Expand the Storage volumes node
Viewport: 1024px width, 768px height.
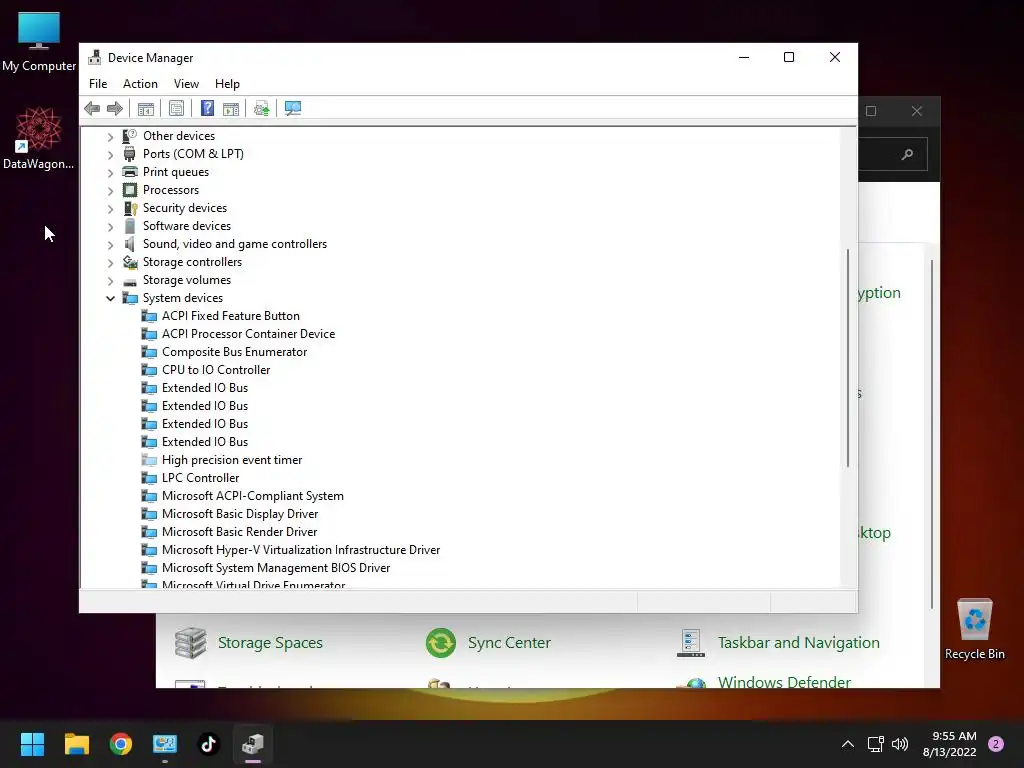[110, 281]
